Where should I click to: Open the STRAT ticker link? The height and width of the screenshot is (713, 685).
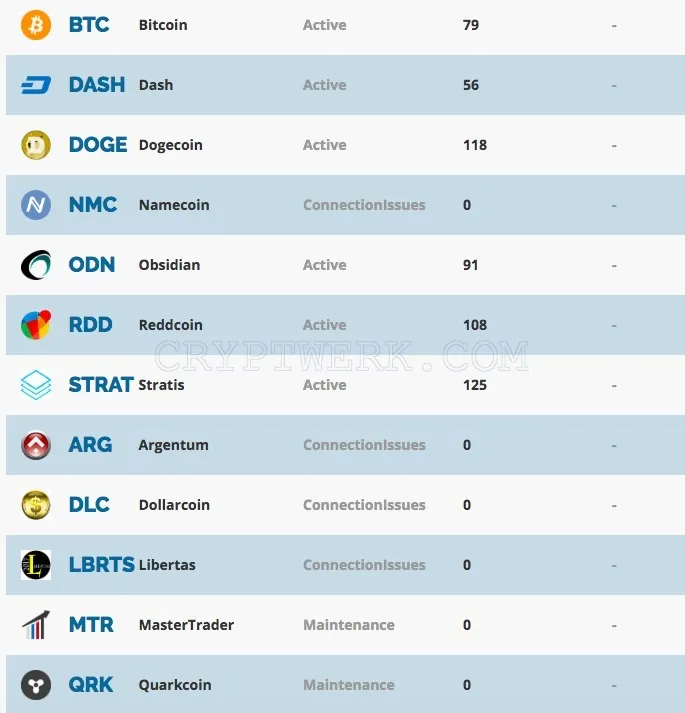tap(101, 385)
